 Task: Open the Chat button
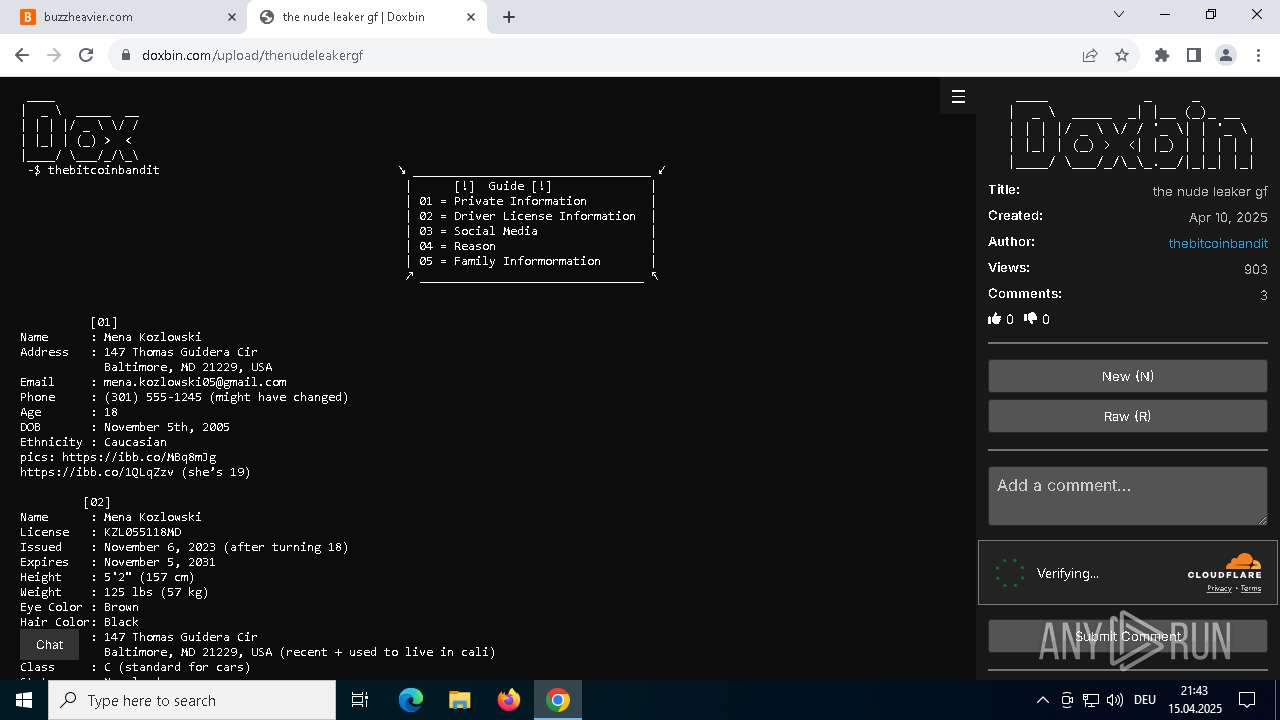point(50,645)
